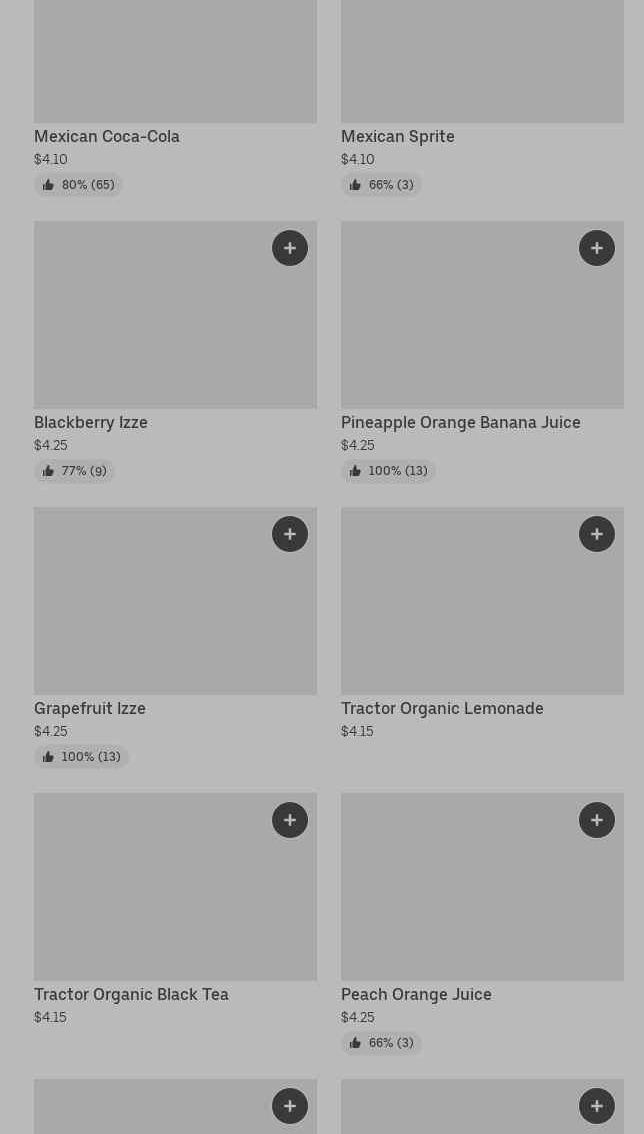This screenshot has width=644, height=1134.
Task: Add Tractor Organic Lemonade to cart
Action: pos(597,534)
